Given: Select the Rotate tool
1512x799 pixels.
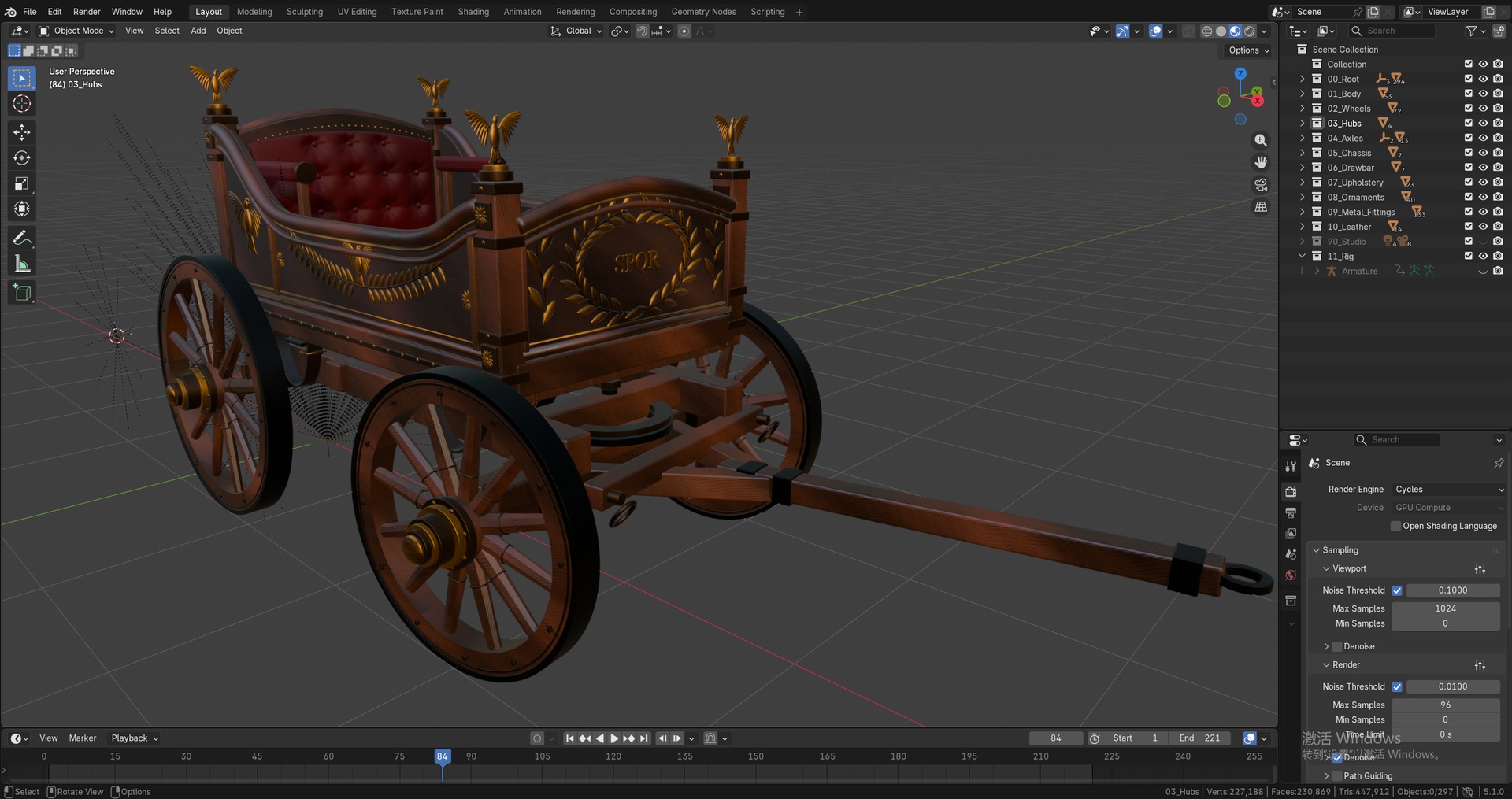Looking at the screenshot, I should click(22, 158).
